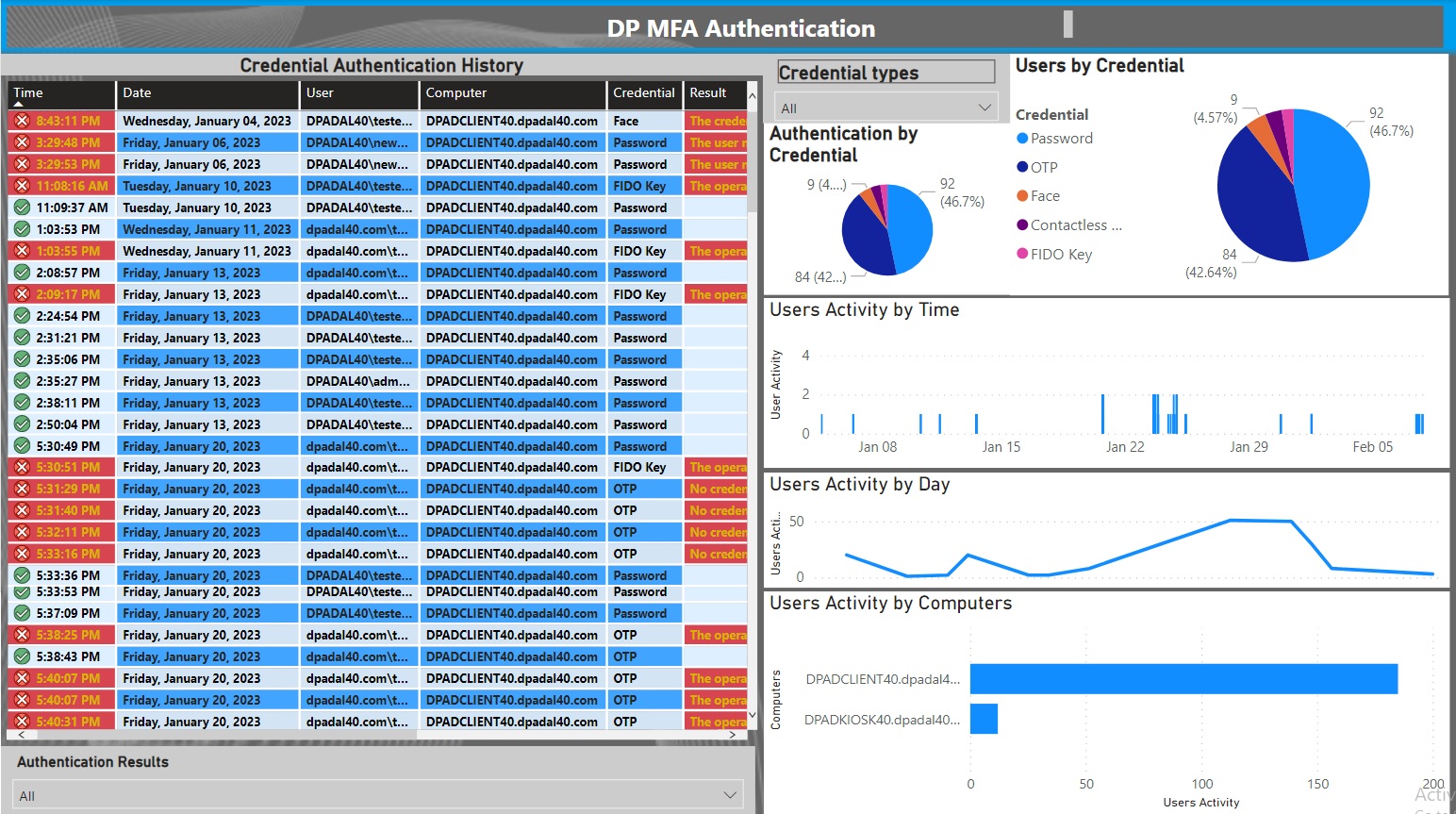Click the Contactless legend marker dot
The width and height of the screenshot is (1456, 814).
[x=1022, y=225]
